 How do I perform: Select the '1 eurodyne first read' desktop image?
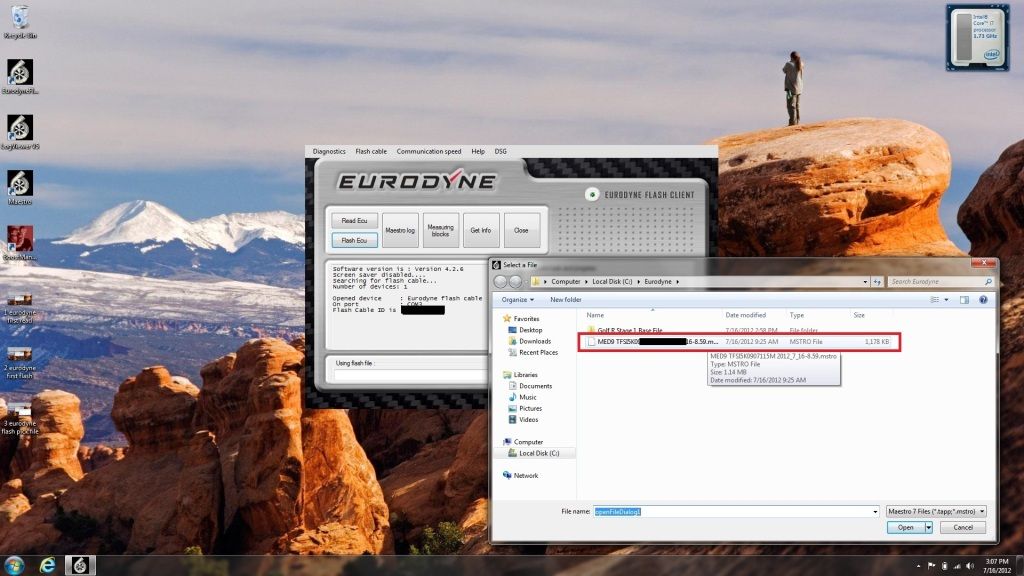[x=20, y=309]
